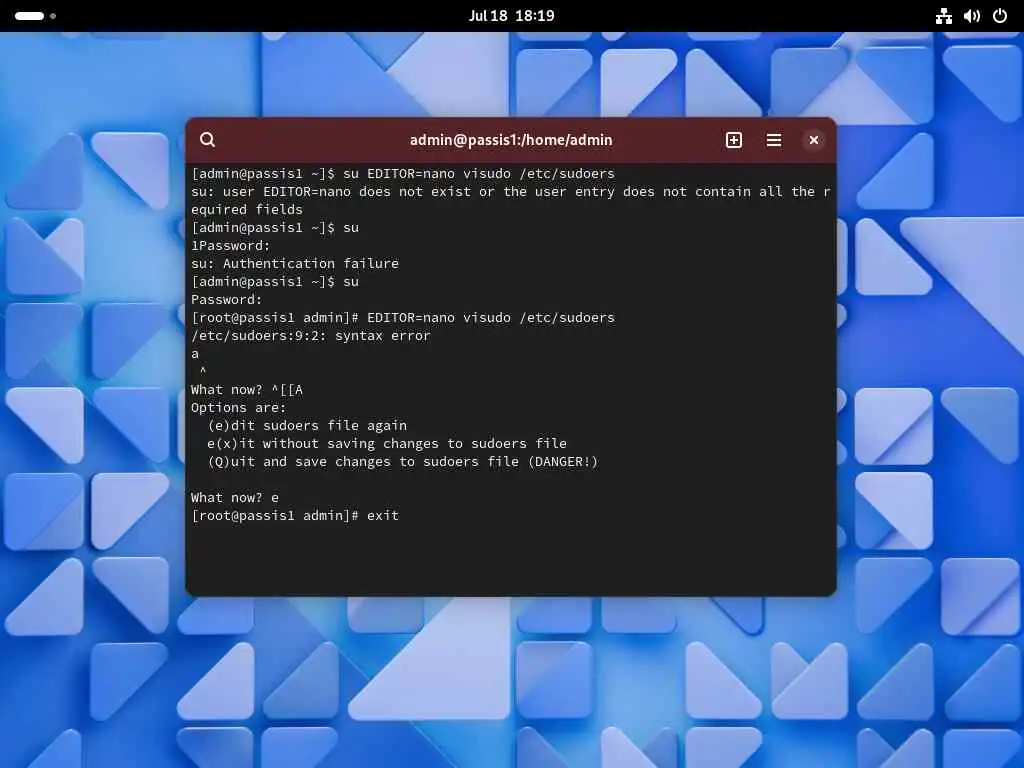
Task: Click the 'equired fields' line
Action: [247, 210]
